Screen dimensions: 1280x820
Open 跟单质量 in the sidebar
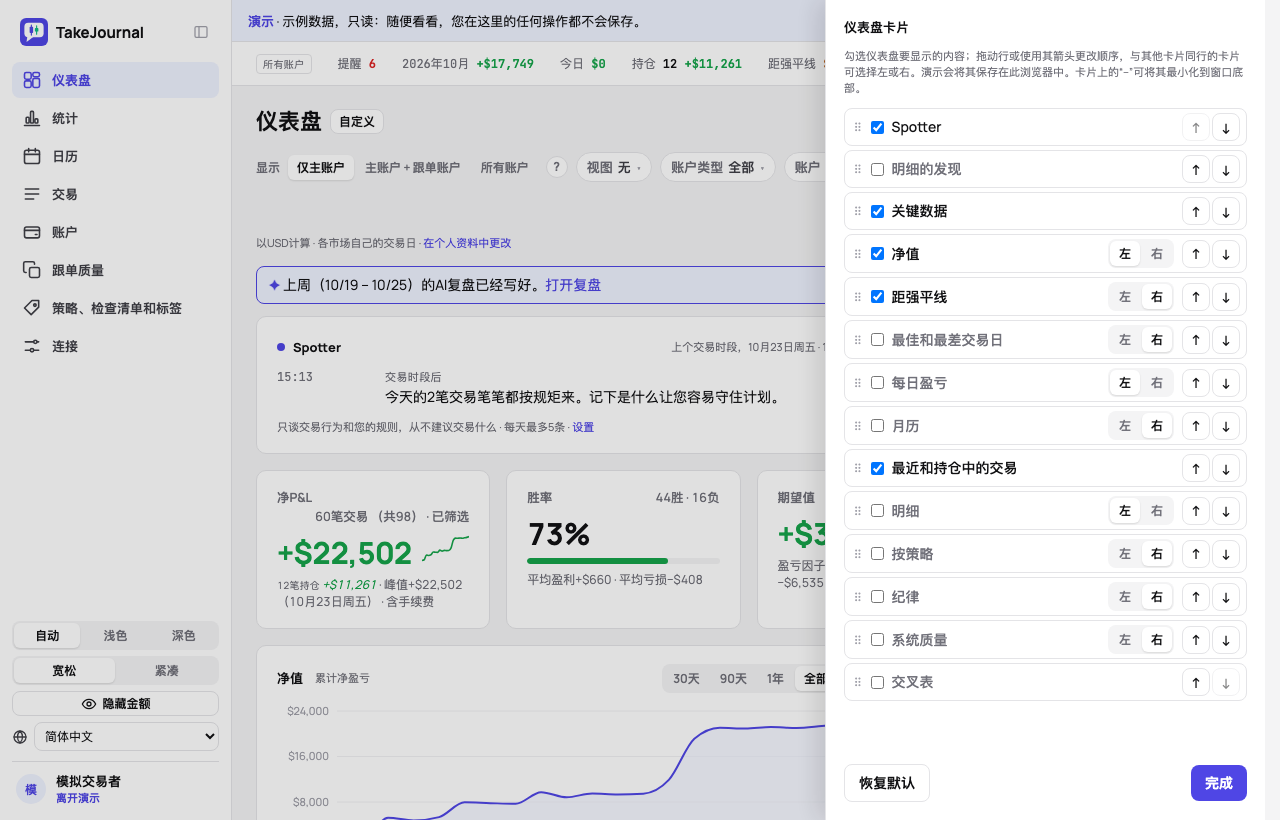[115, 270]
